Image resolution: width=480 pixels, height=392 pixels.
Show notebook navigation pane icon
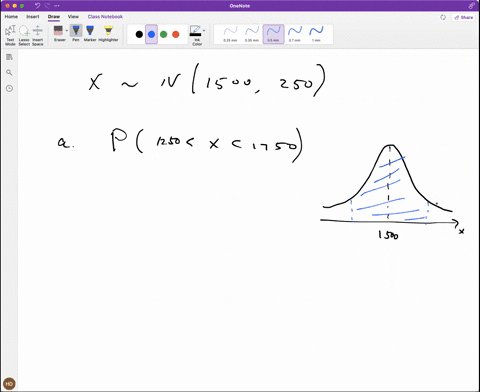[x=9, y=57]
